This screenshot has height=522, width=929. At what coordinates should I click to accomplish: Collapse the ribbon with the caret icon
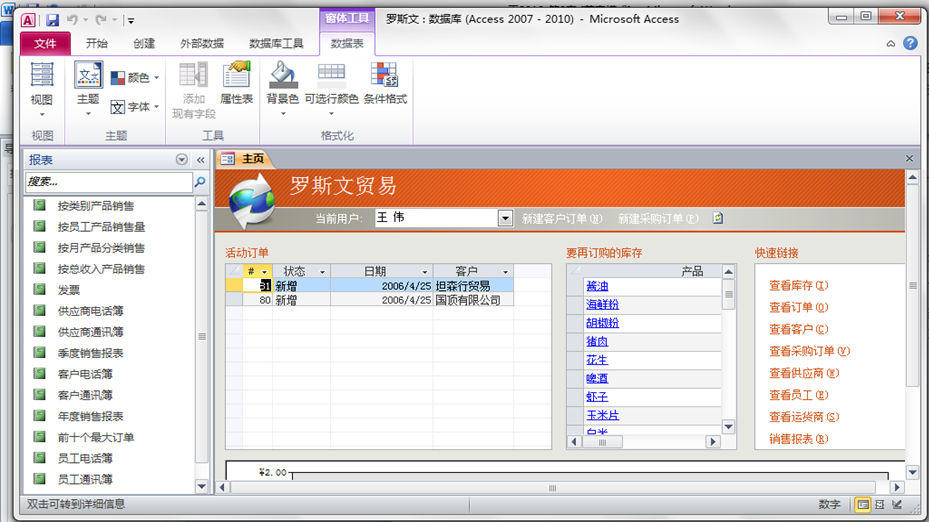(890, 44)
